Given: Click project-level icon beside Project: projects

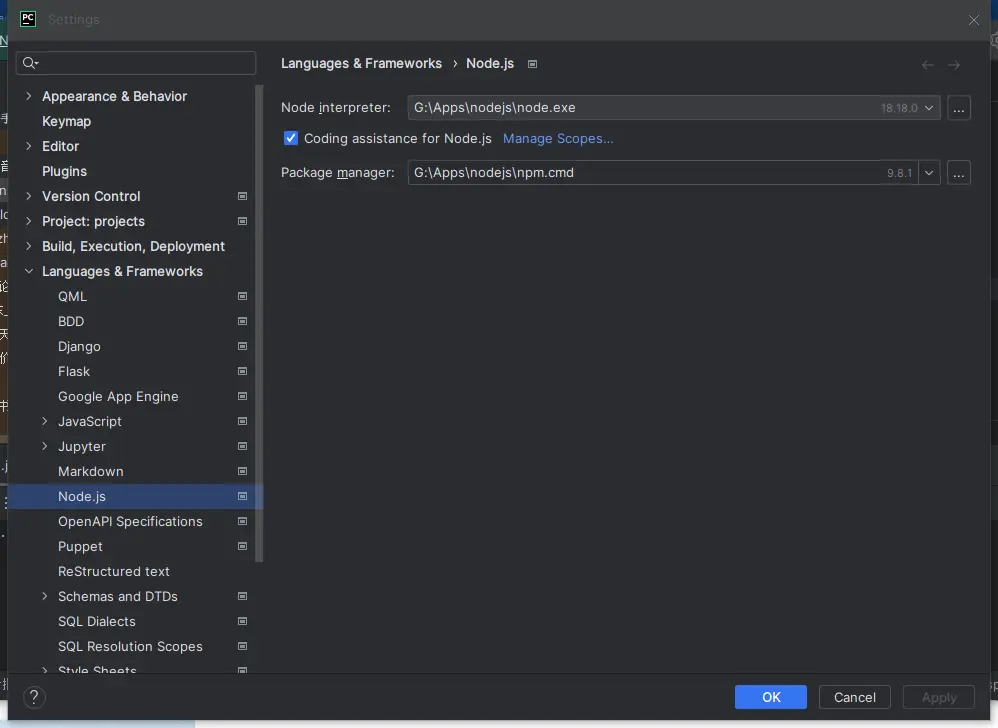Looking at the screenshot, I should (x=242, y=221).
